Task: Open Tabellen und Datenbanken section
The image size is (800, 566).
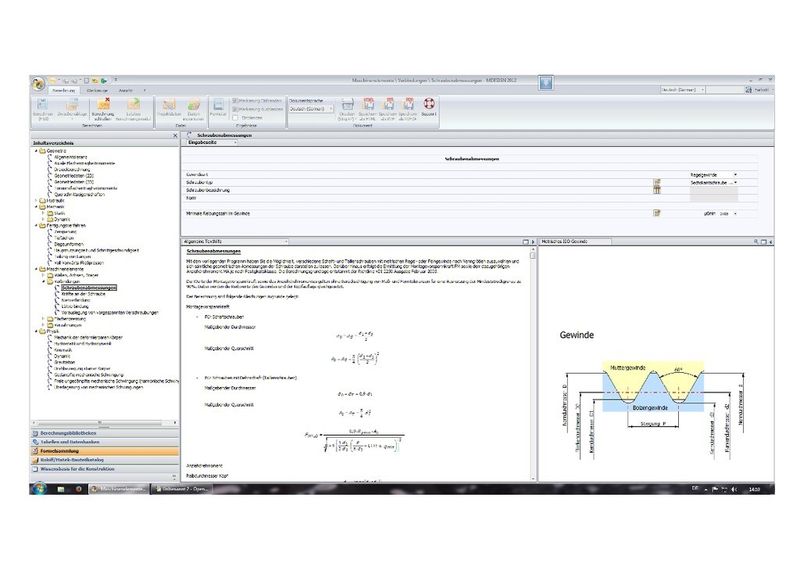Action: [105, 442]
